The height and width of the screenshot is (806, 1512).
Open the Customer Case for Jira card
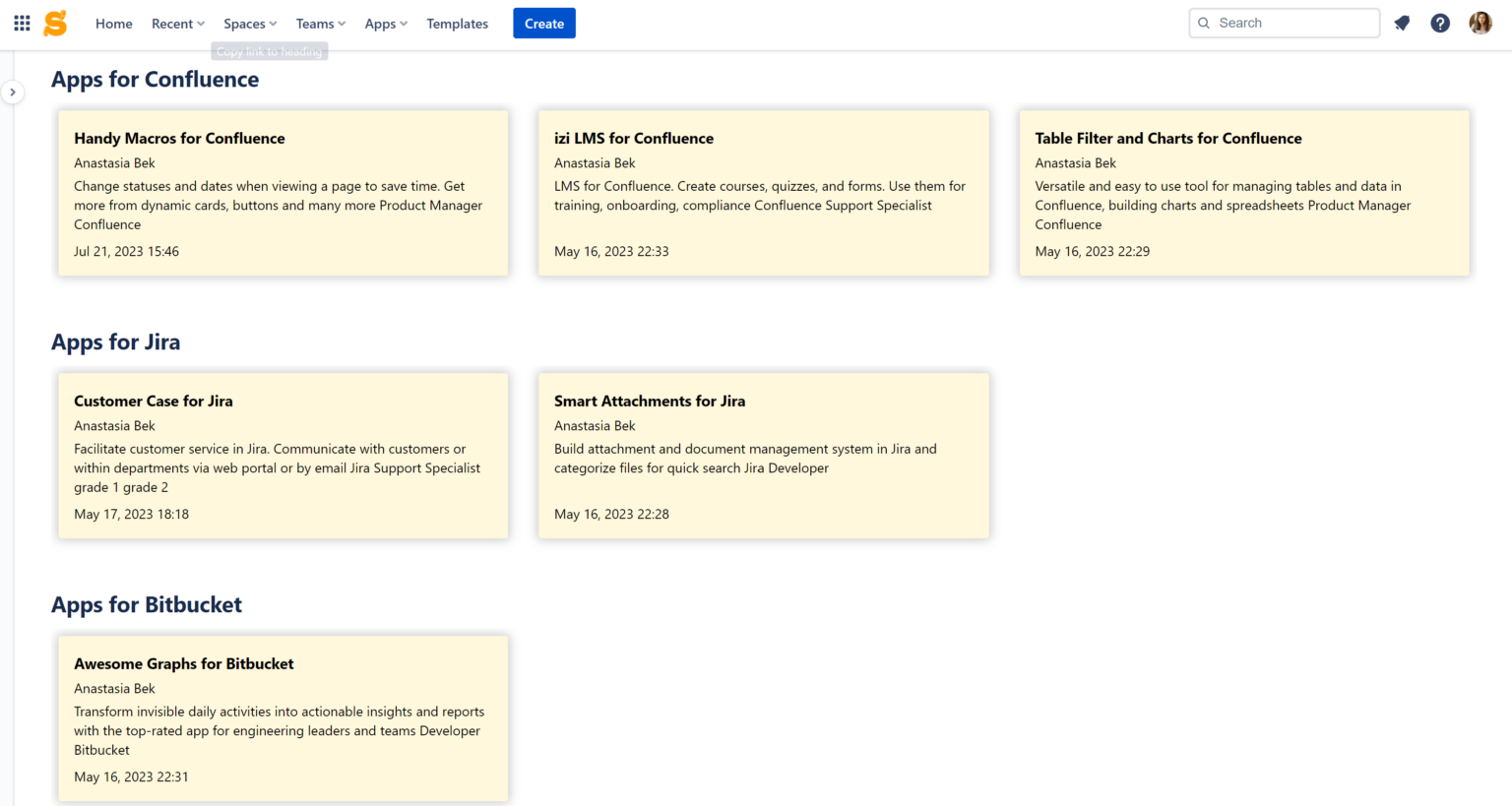pyautogui.click(x=283, y=455)
